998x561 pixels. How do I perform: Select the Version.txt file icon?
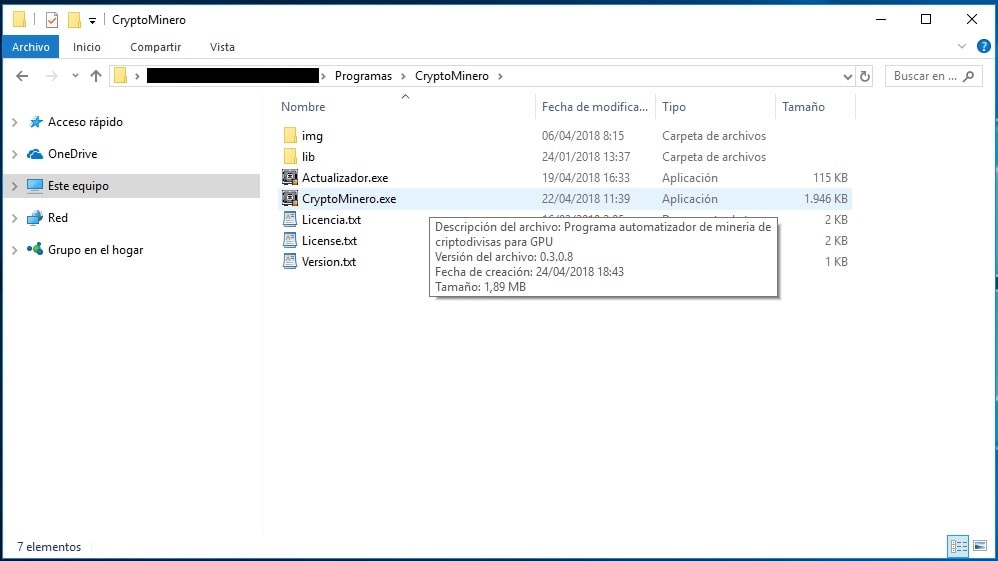(290, 262)
